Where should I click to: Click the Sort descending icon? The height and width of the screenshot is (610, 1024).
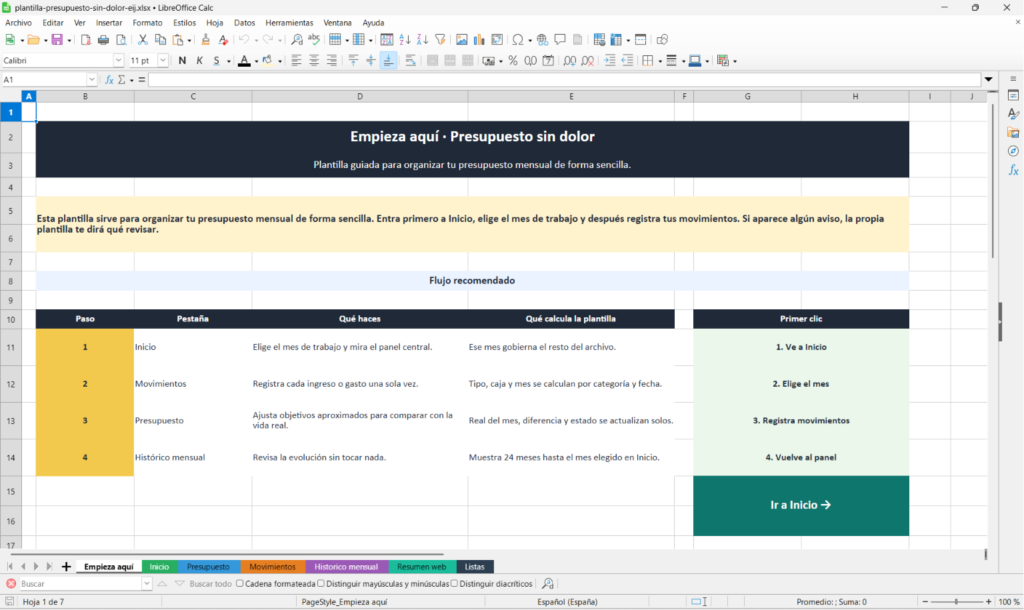pos(423,40)
